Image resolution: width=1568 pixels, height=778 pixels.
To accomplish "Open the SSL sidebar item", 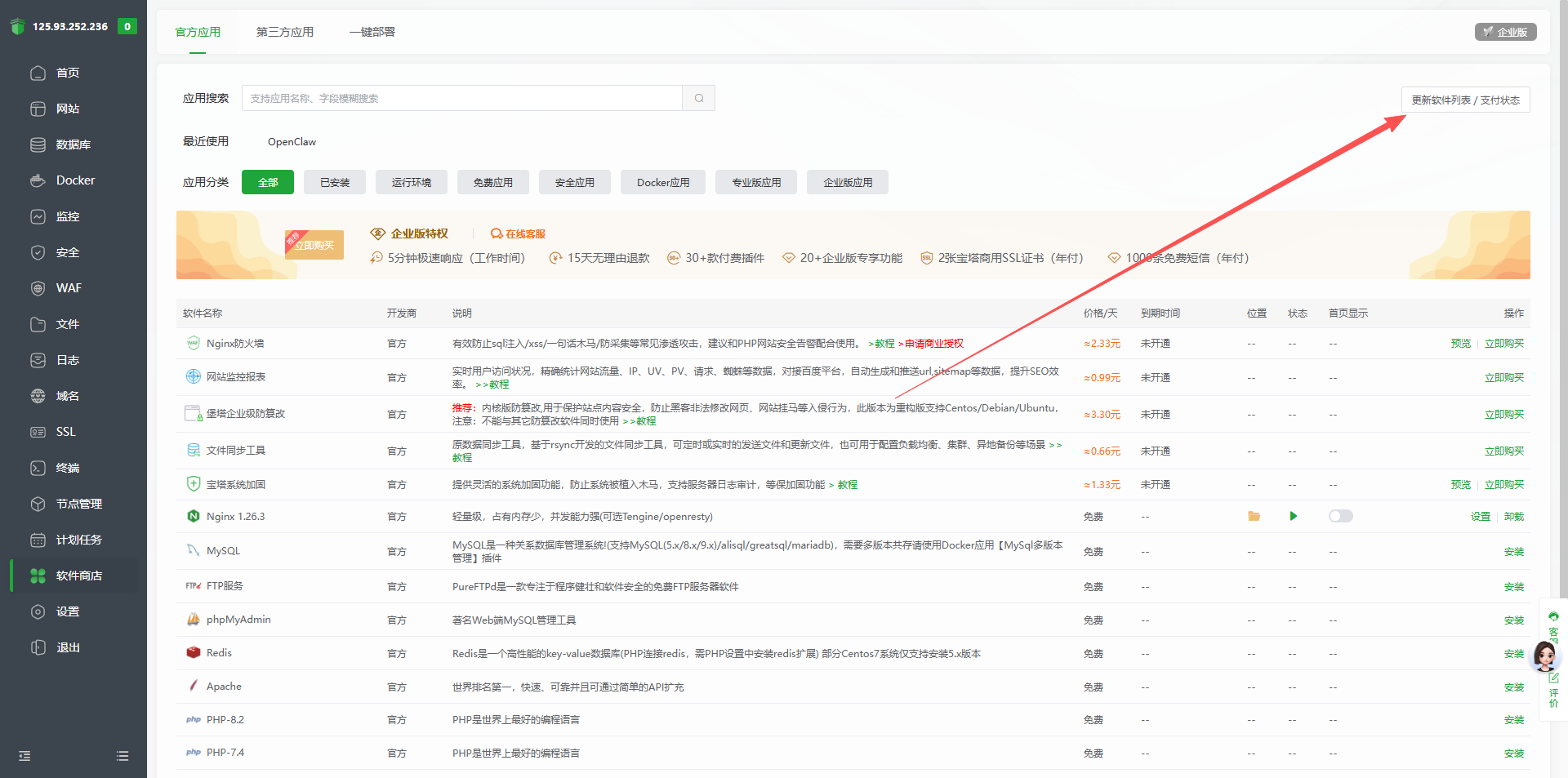I will pyautogui.click(x=65, y=432).
